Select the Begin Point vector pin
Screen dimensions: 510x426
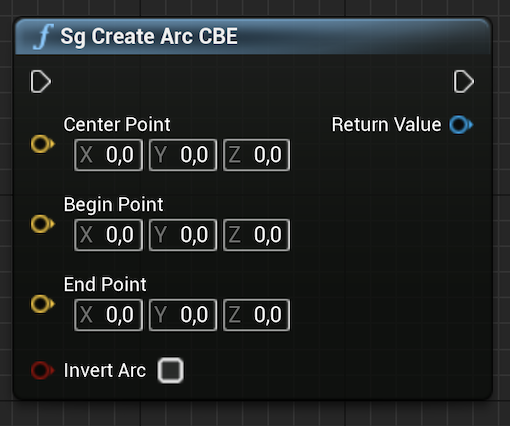[x=42, y=224]
